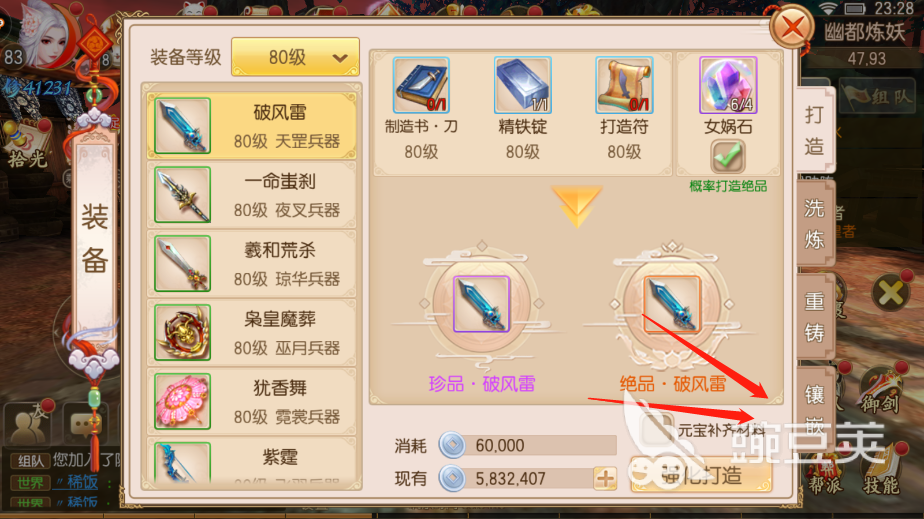
Task: Open the 打造 tab
Action: click(815, 130)
